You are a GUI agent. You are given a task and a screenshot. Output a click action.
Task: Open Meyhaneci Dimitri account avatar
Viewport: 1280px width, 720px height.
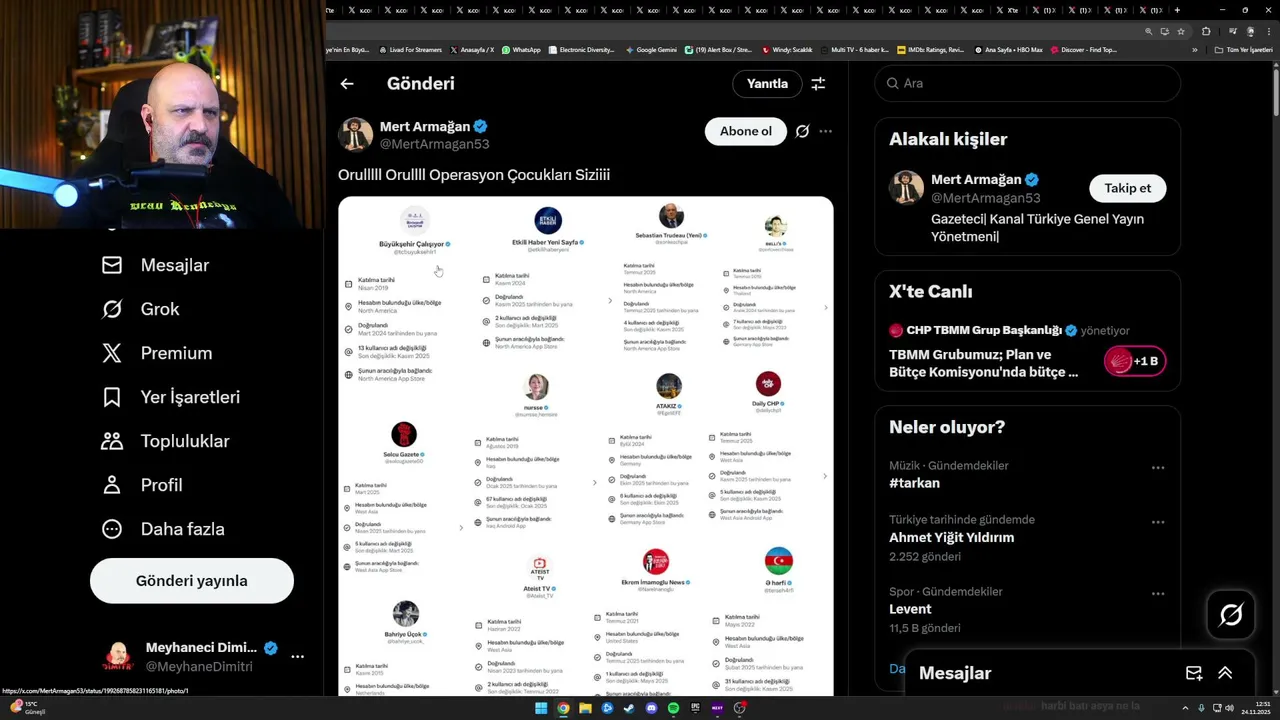118,657
